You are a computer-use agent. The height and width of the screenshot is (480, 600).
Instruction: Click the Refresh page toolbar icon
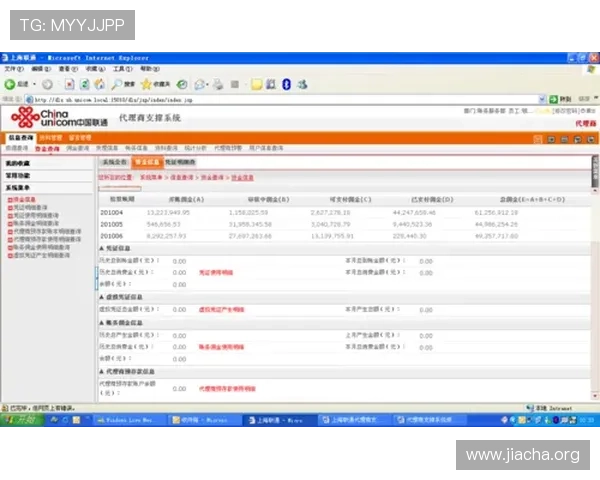[84, 84]
